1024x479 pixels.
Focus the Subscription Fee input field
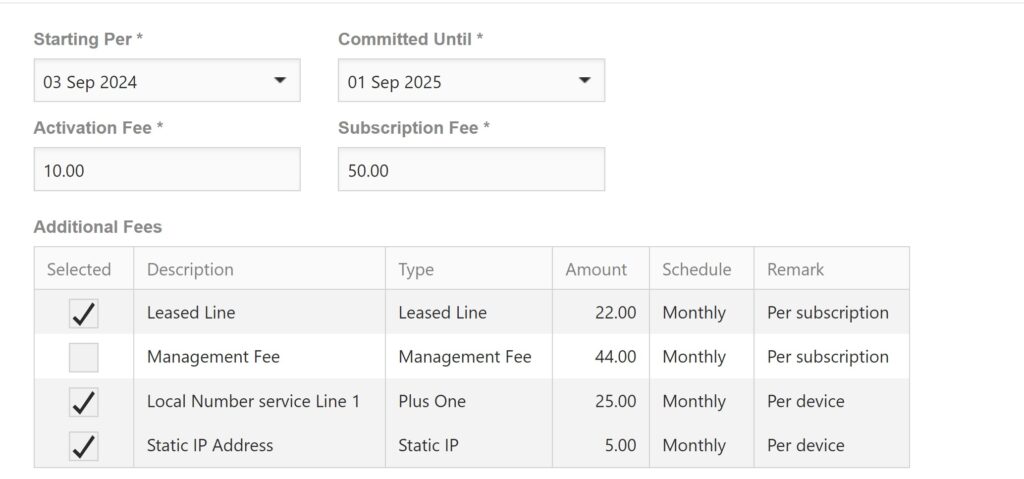pos(471,170)
